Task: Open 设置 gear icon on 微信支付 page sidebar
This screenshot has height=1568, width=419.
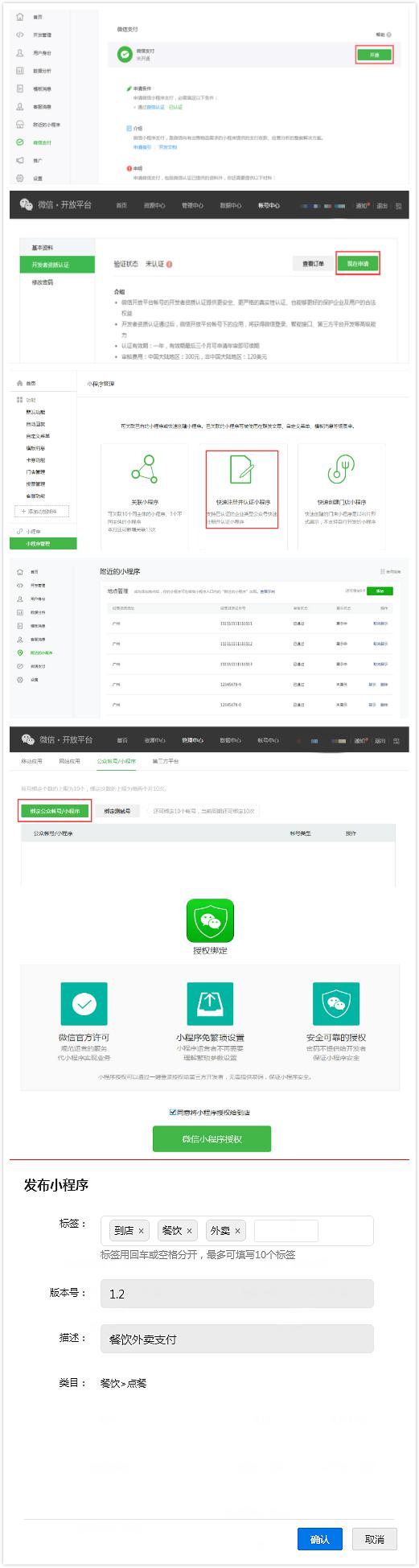Action: [x=20, y=179]
